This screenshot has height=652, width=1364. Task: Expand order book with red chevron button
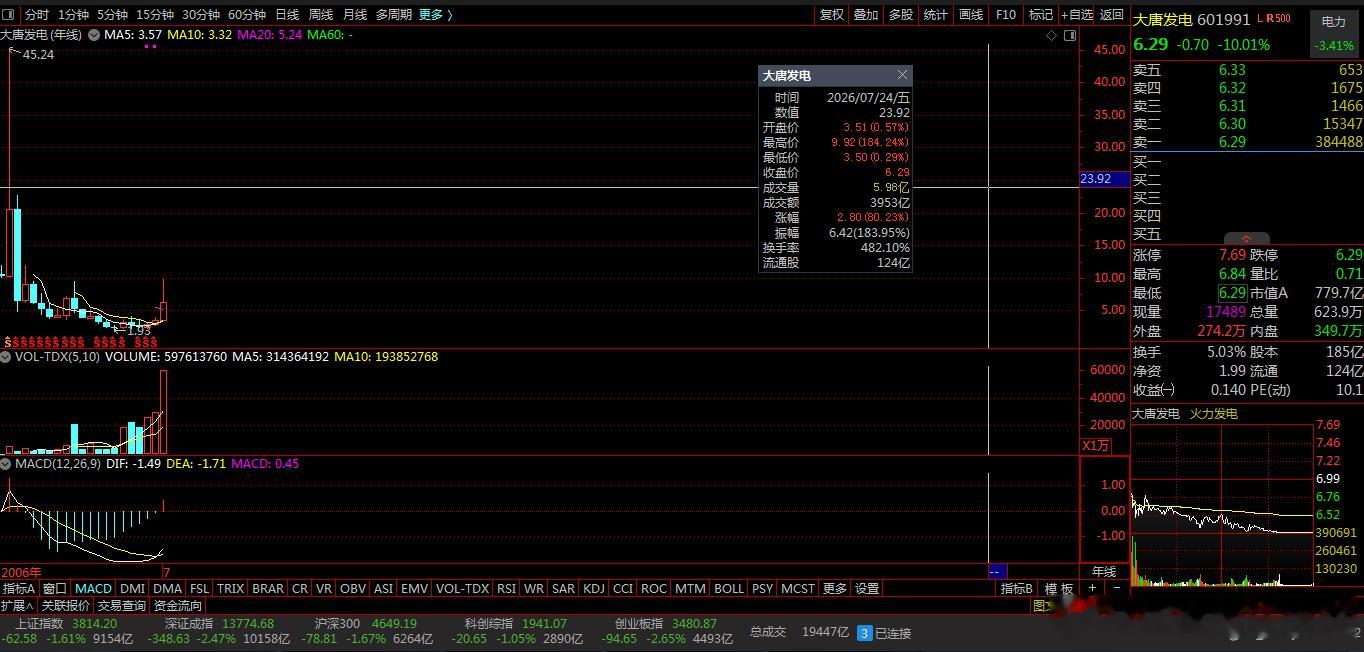1246,239
